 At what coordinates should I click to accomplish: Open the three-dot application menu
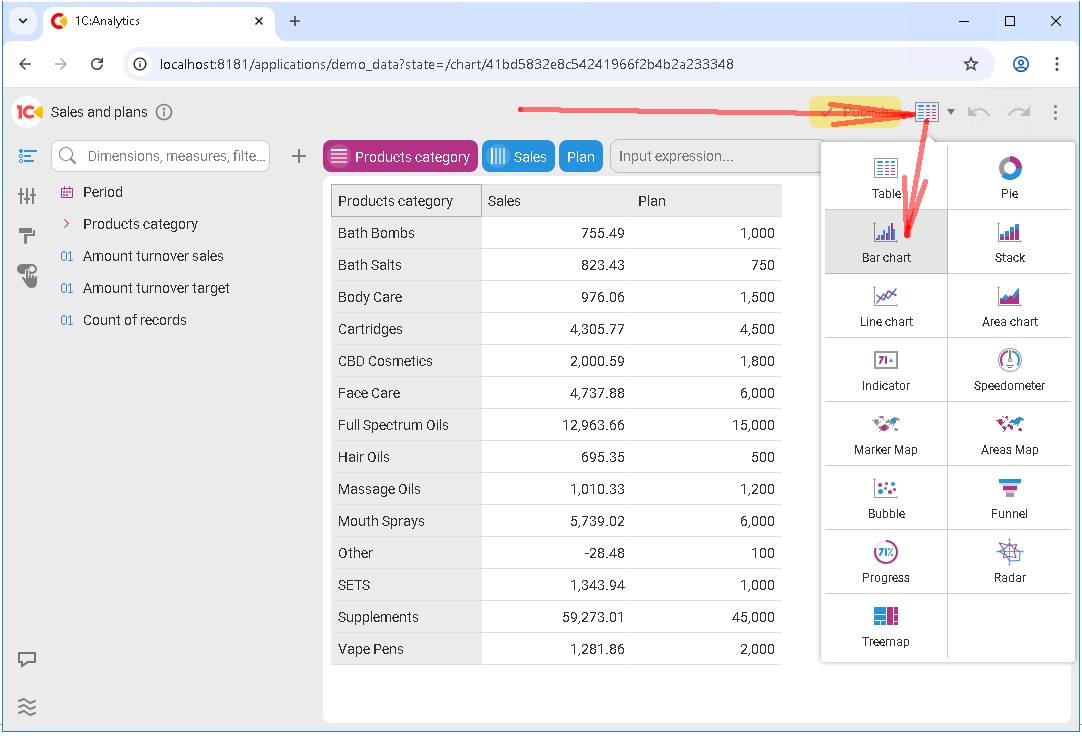pos(1055,112)
